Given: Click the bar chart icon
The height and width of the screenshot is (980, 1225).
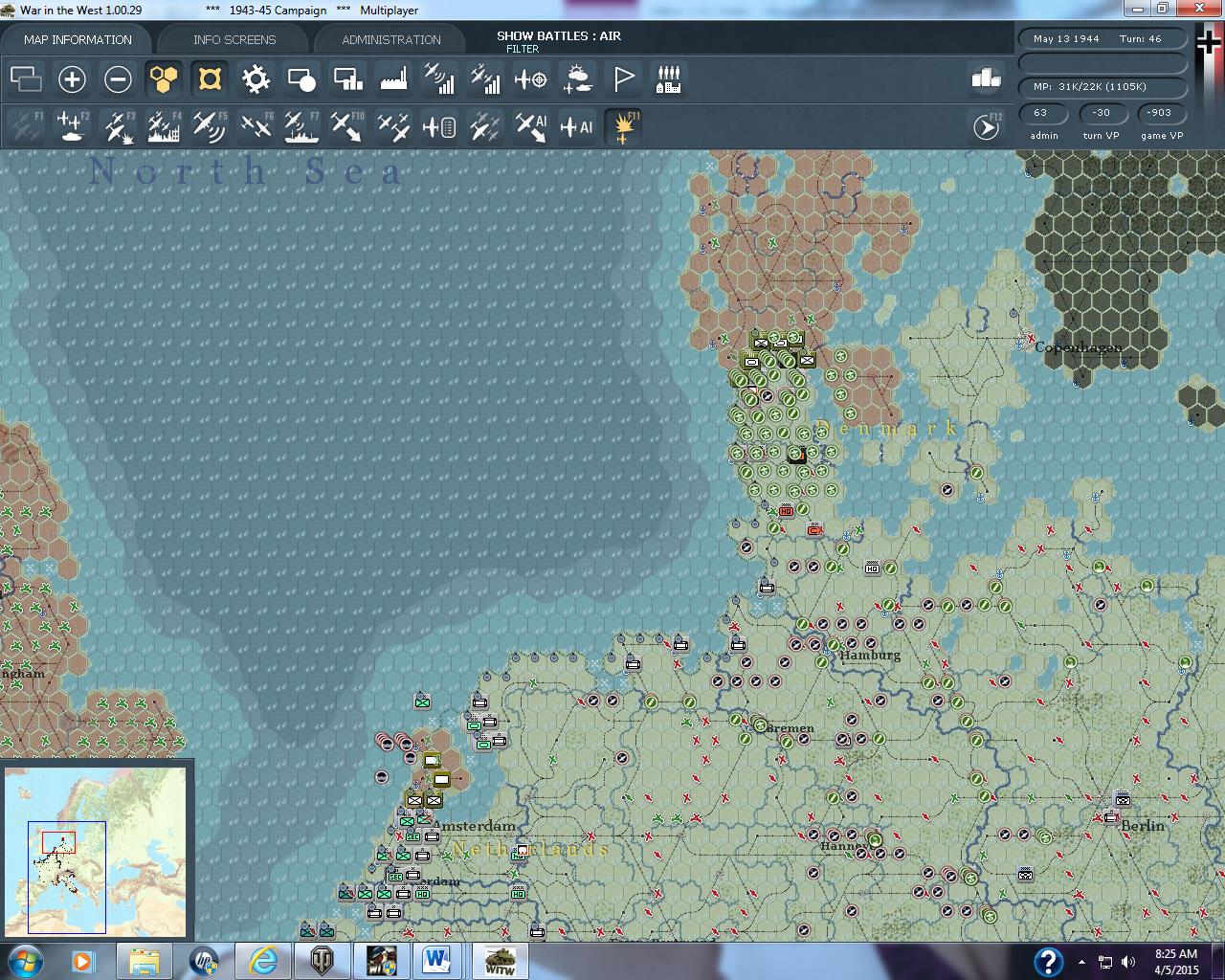Looking at the screenshot, I should (986, 78).
